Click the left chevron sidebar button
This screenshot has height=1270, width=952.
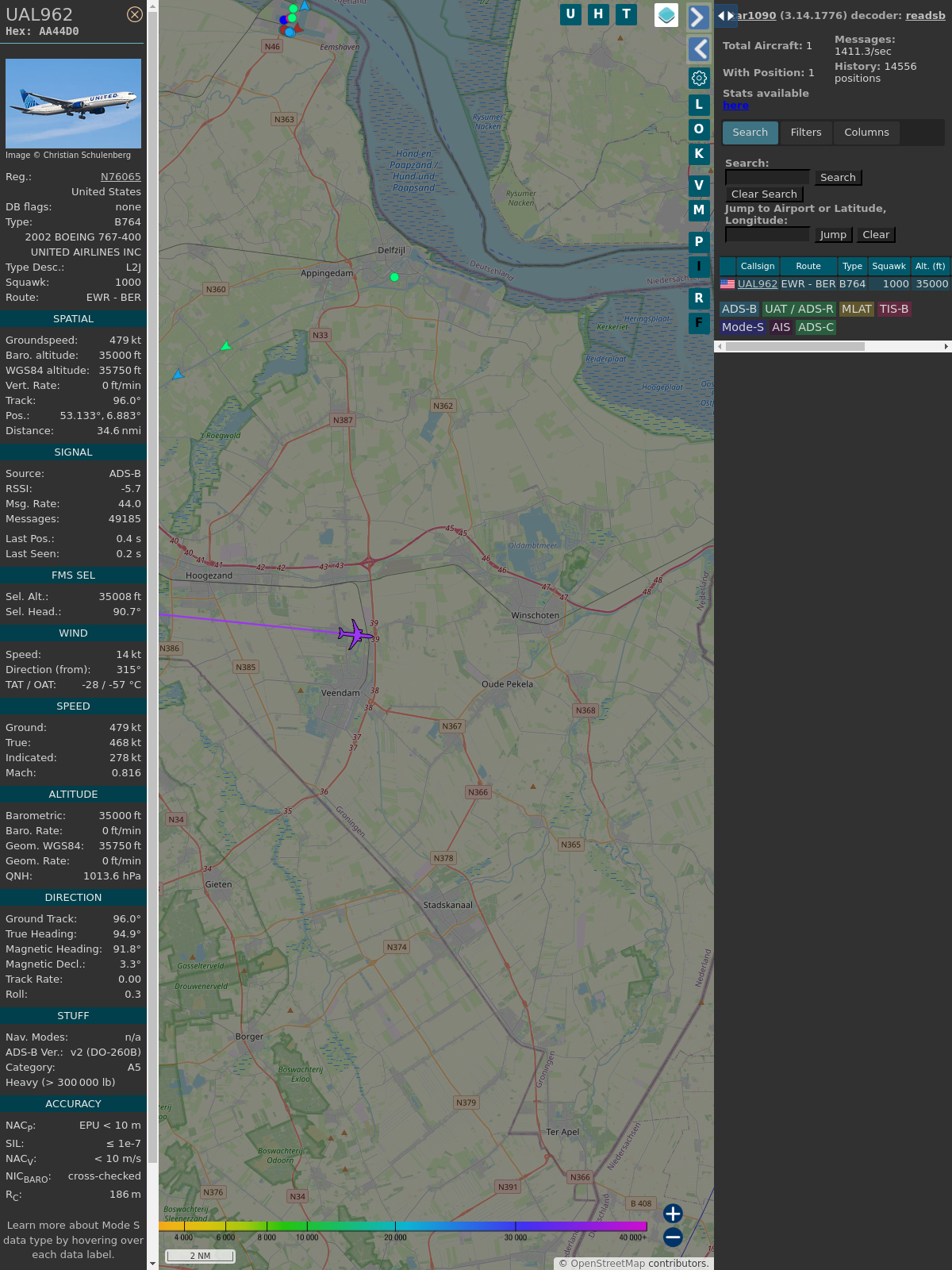(x=699, y=49)
